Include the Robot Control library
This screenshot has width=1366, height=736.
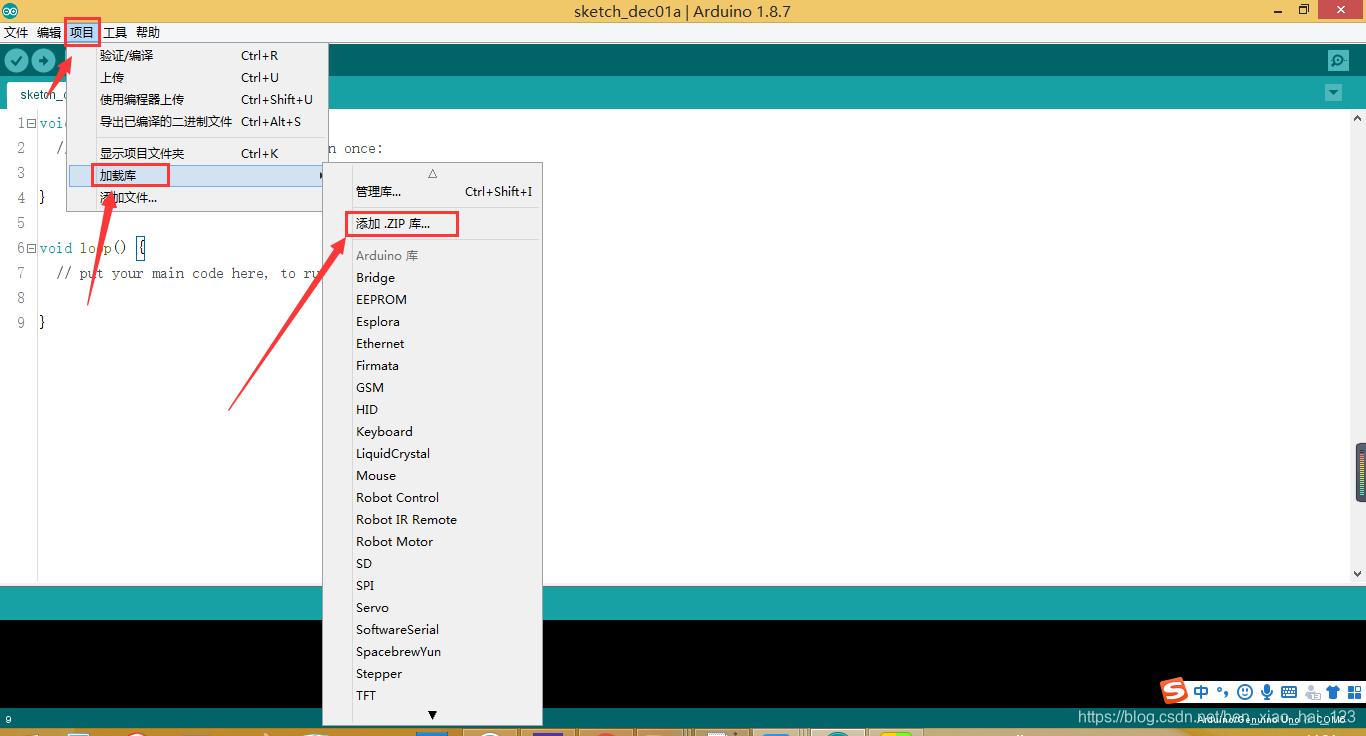(432, 498)
